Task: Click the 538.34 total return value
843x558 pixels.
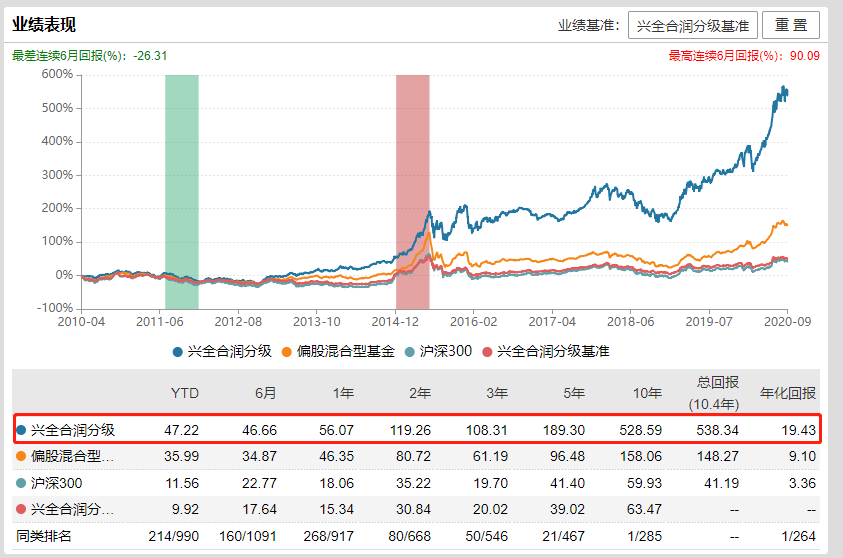Action: [x=718, y=431]
